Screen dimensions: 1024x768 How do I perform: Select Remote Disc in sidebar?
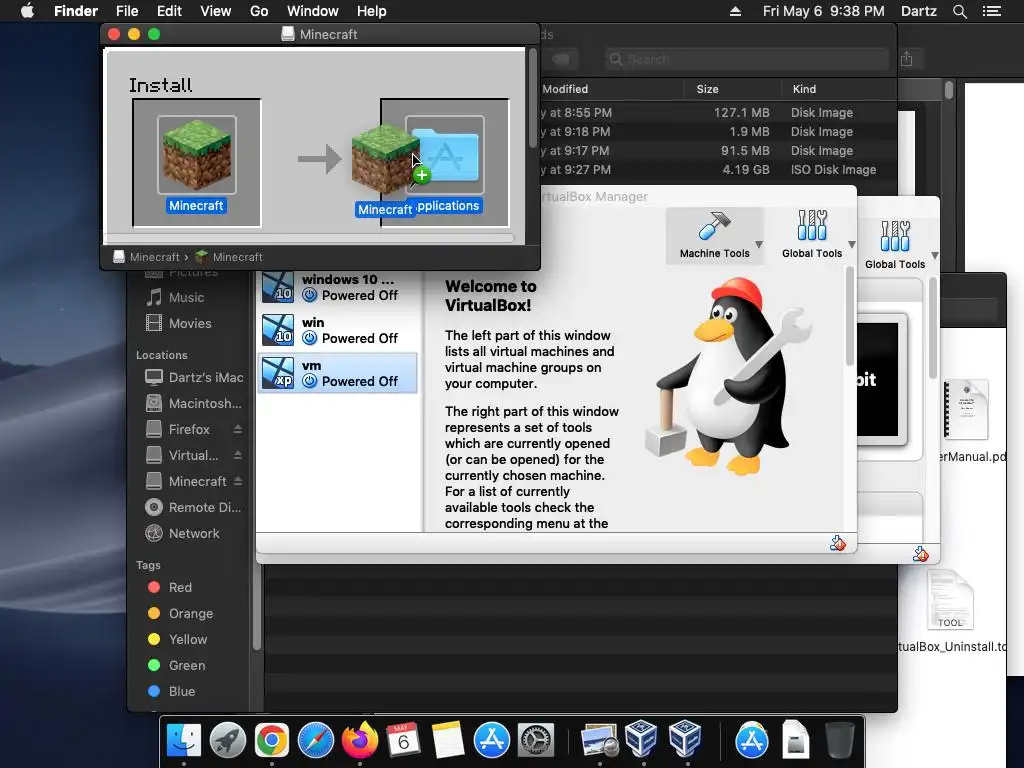point(194,507)
